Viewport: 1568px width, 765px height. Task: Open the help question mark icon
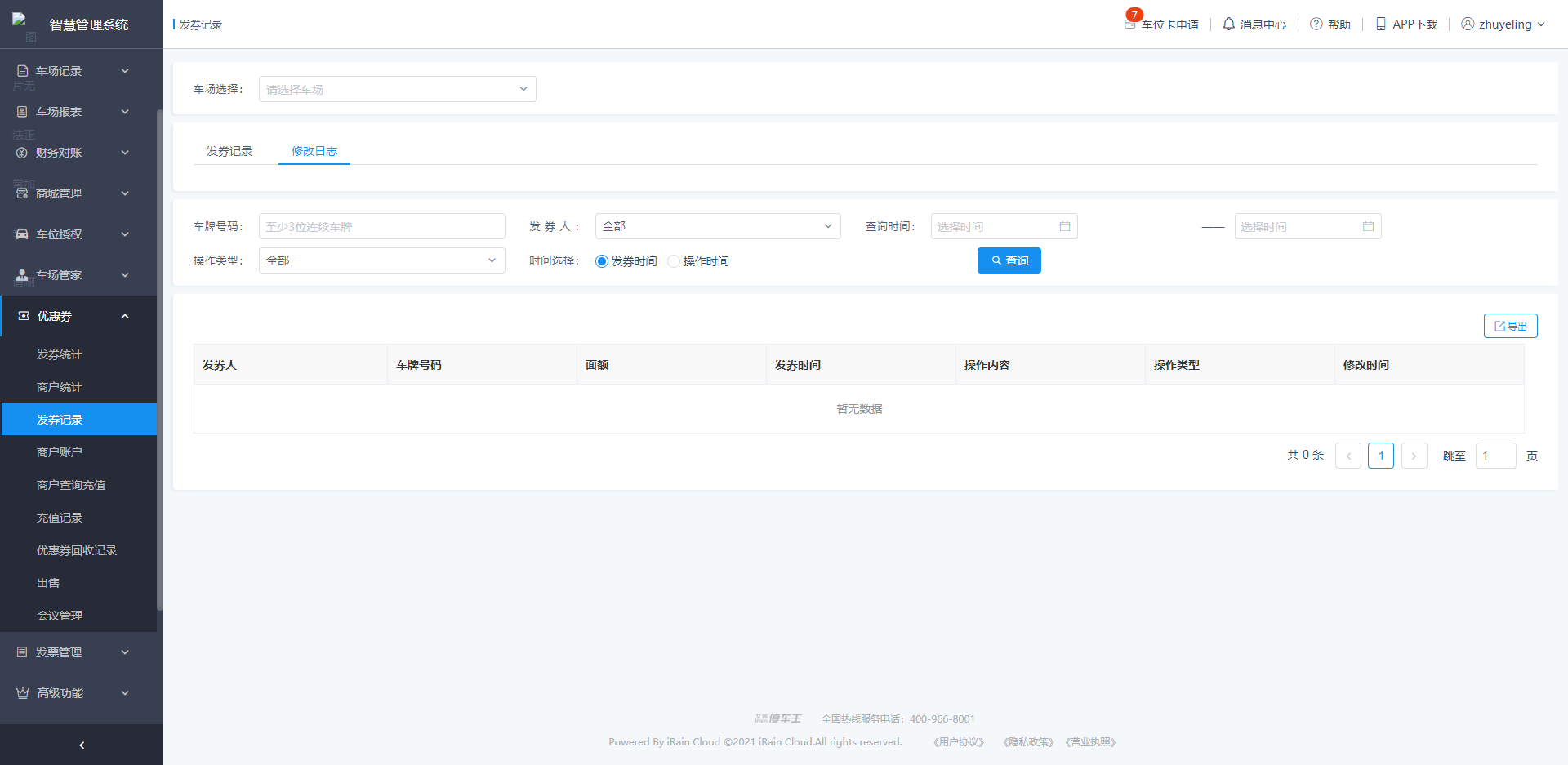click(x=1316, y=24)
